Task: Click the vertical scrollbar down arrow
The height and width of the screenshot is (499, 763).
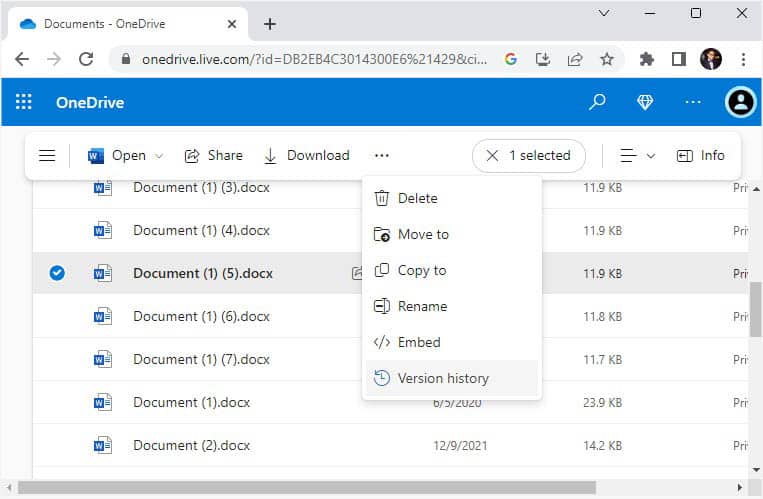Action: pyautogui.click(x=756, y=470)
